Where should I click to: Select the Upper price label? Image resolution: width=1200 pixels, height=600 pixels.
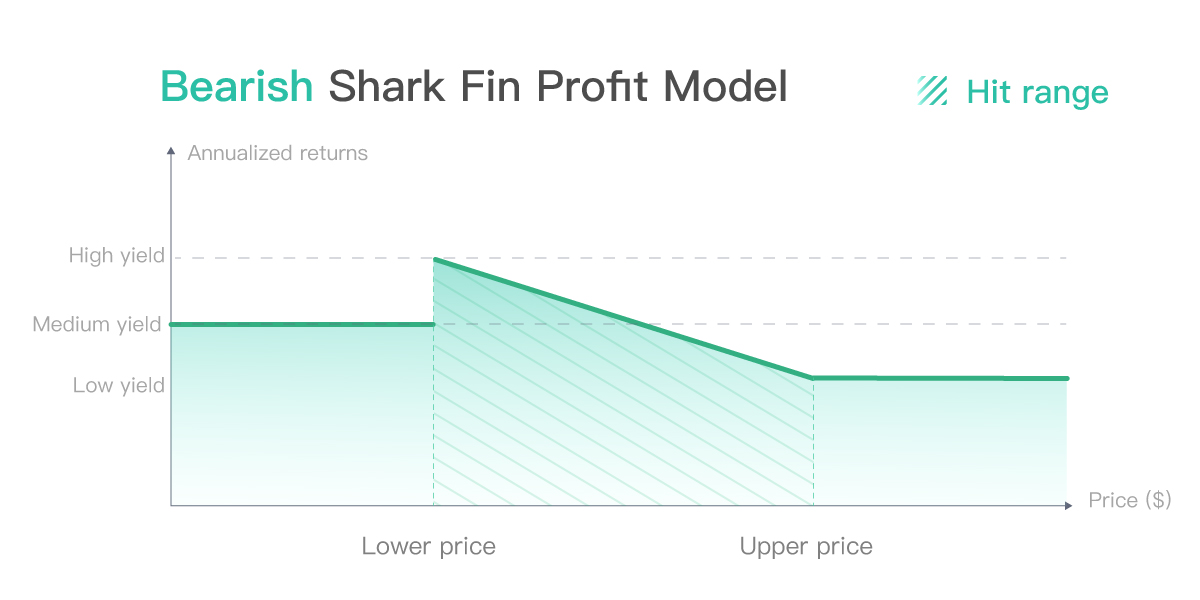tap(806, 546)
